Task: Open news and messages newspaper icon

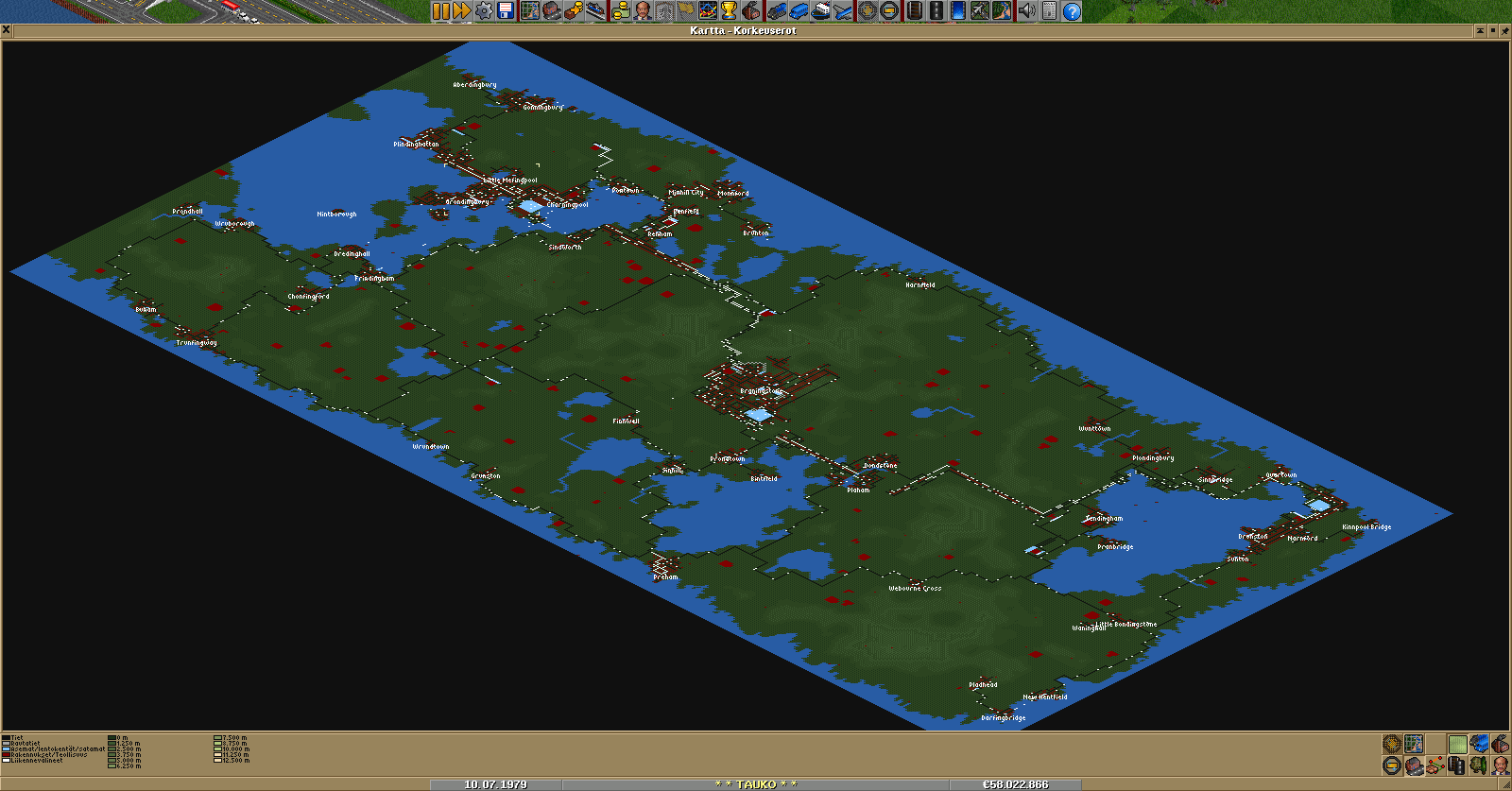Action: [x=1049, y=11]
